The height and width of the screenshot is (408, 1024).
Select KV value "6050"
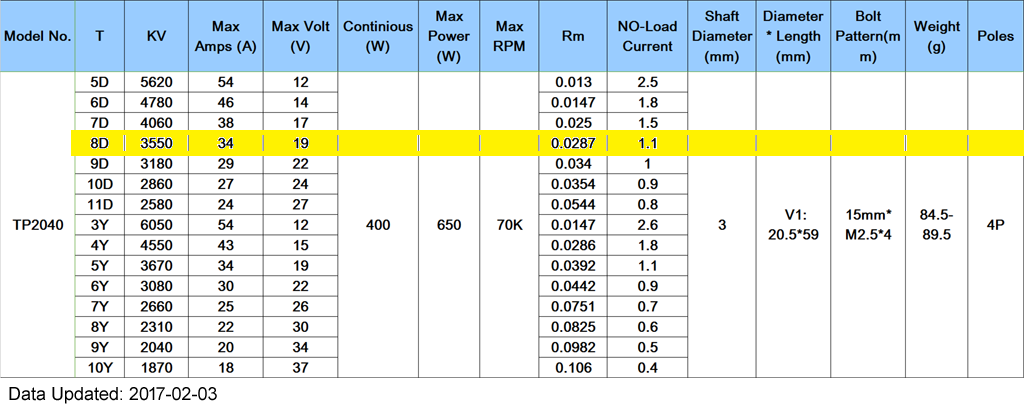coord(156,225)
